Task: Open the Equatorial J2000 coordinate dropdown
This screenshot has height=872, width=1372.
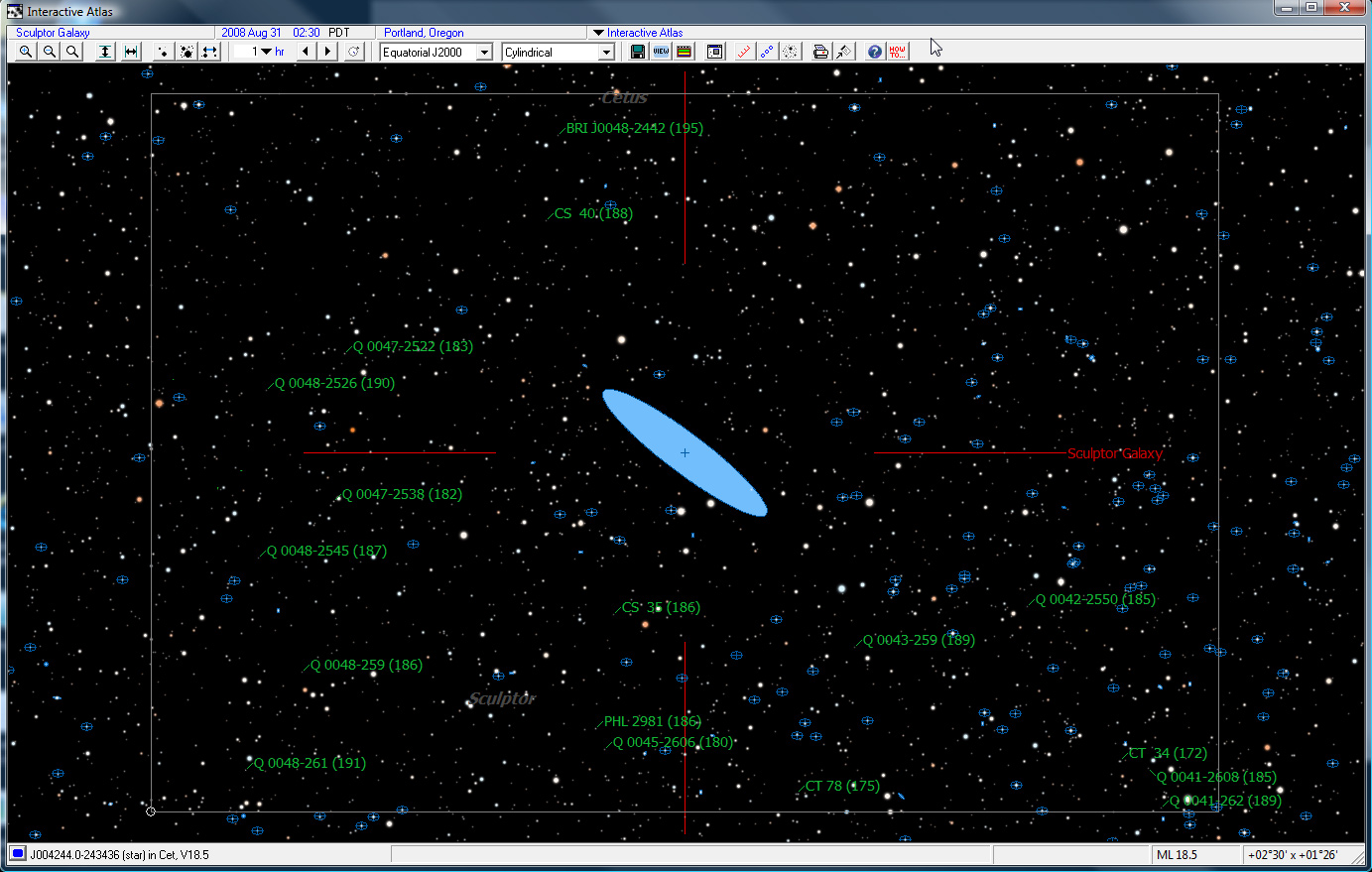Action: pos(484,53)
